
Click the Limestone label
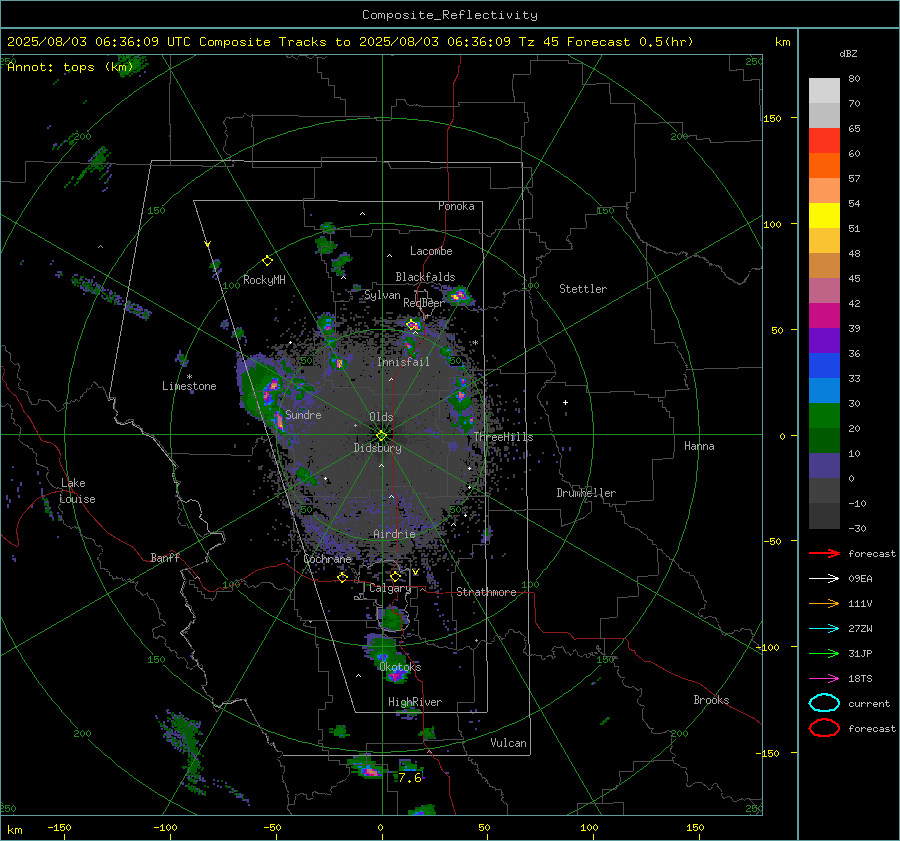tap(189, 386)
